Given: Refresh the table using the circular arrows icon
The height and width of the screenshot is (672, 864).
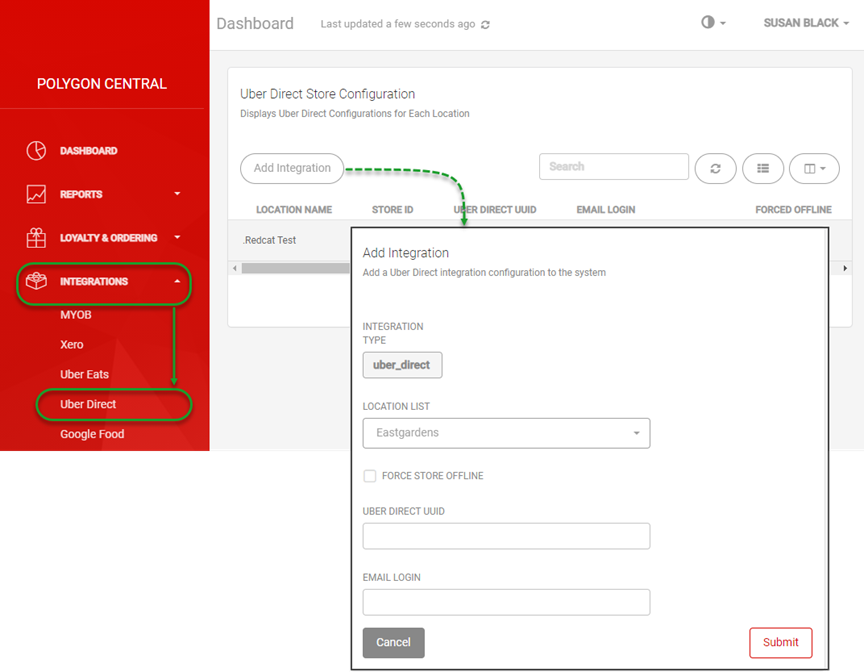Looking at the screenshot, I should pyautogui.click(x=715, y=168).
